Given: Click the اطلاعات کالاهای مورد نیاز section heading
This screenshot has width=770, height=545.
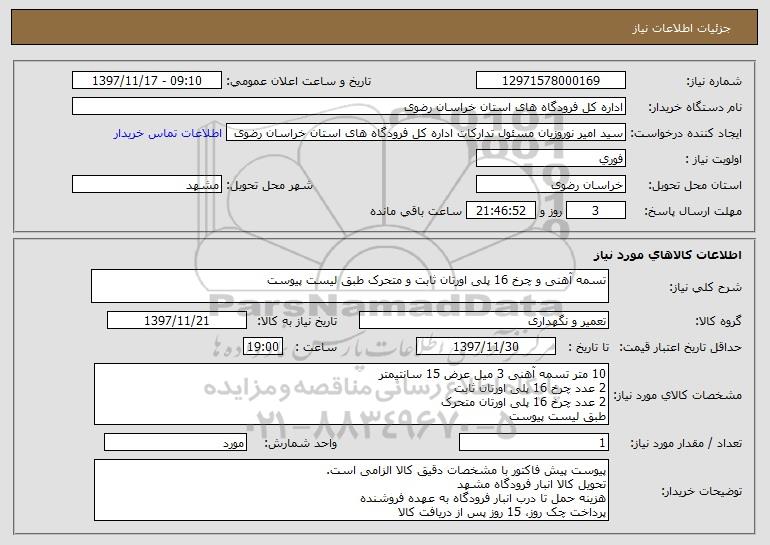Looking at the screenshot, I should 667,255.
